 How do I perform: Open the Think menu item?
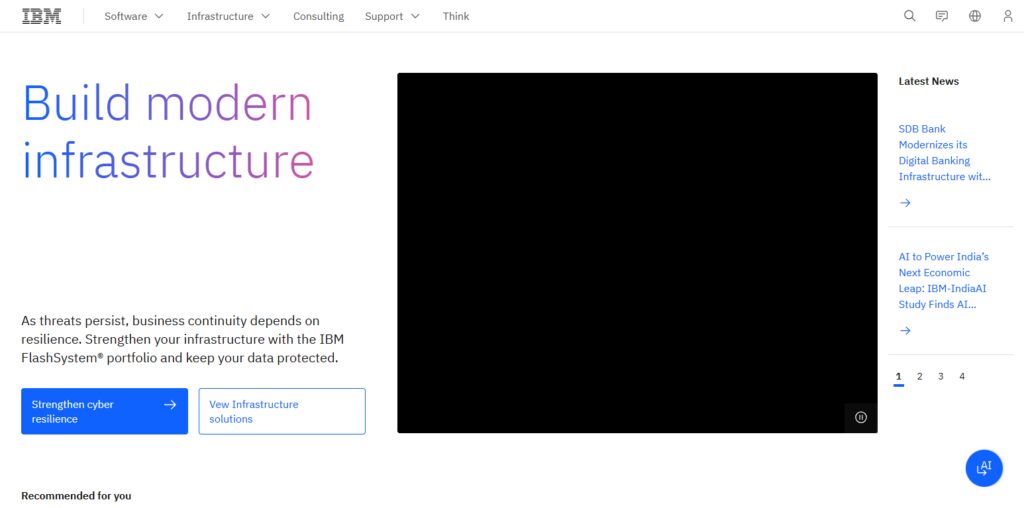coord(456,16)
